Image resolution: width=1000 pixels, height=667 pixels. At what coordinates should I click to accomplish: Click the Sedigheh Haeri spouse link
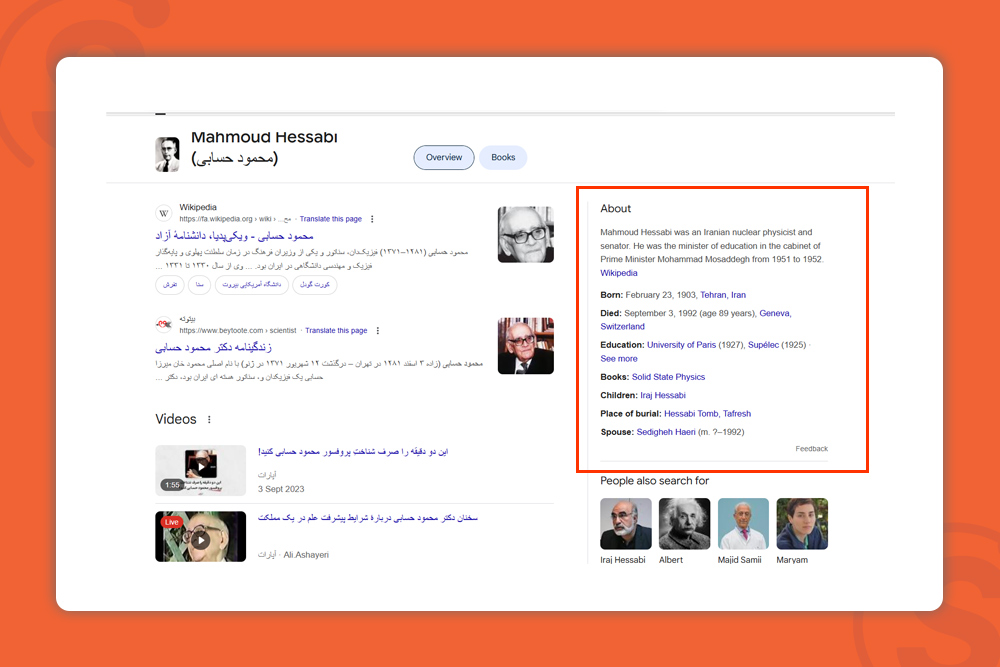666,432
